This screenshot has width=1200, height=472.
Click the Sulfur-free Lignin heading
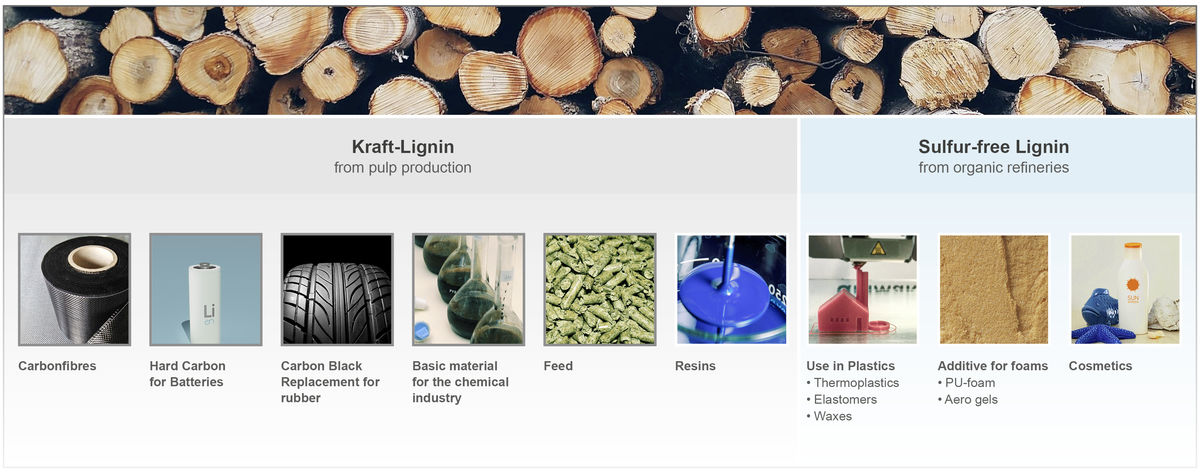click(994, 147)
